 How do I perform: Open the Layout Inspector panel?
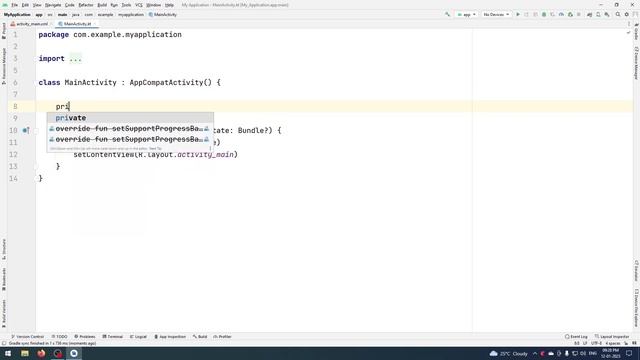point(612,337)
